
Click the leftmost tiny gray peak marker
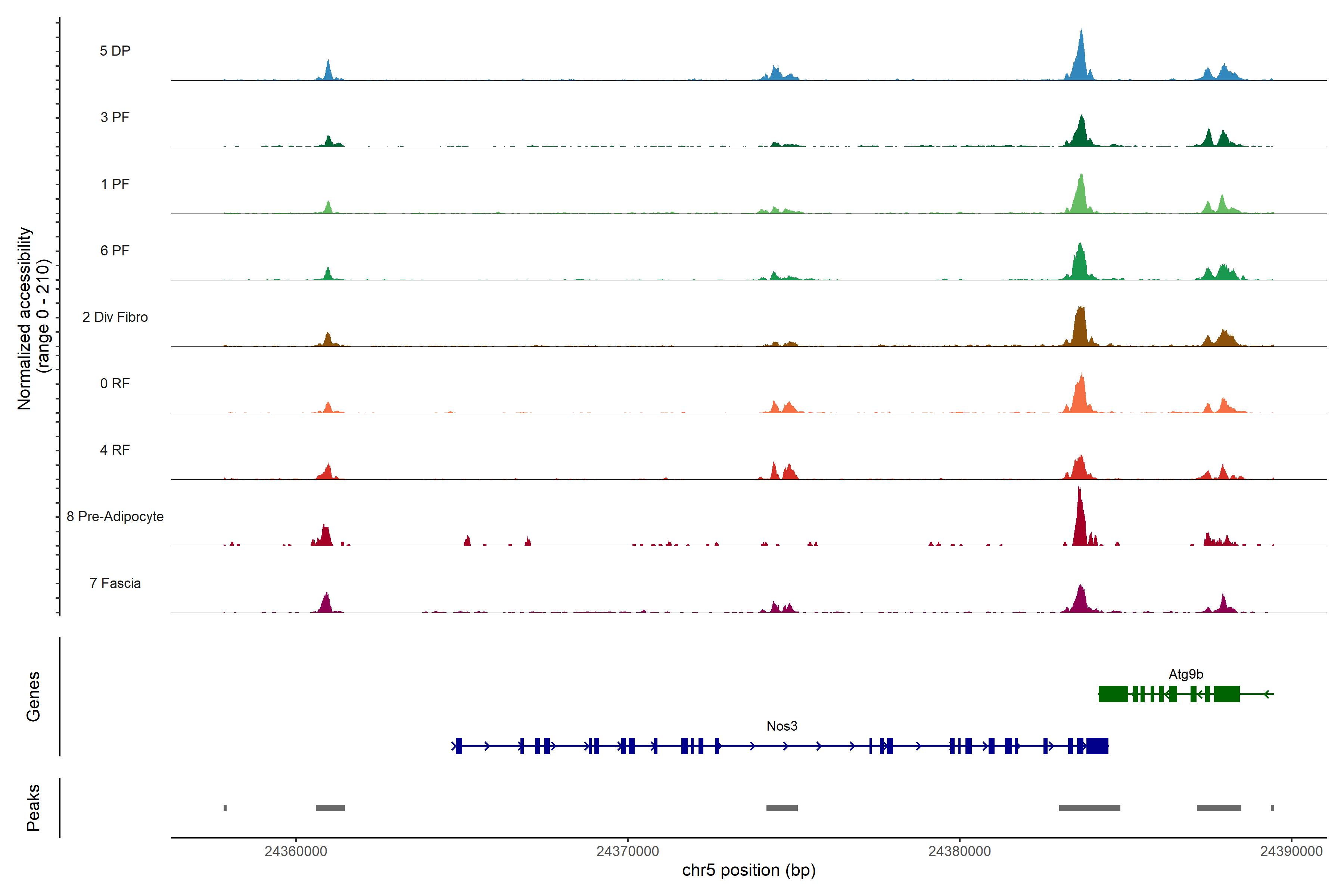coord(225,808)
